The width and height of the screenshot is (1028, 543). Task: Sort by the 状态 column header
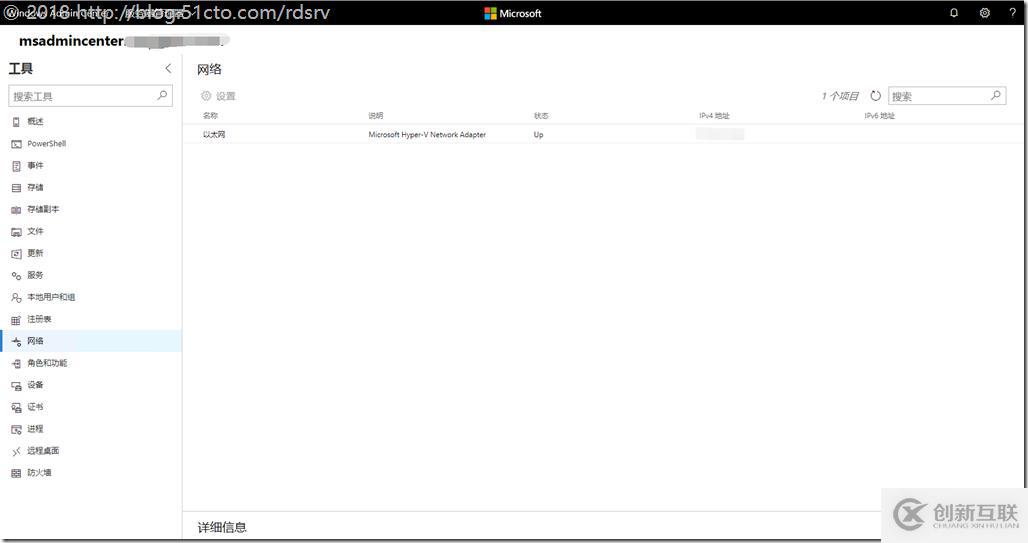pos(541,115)
